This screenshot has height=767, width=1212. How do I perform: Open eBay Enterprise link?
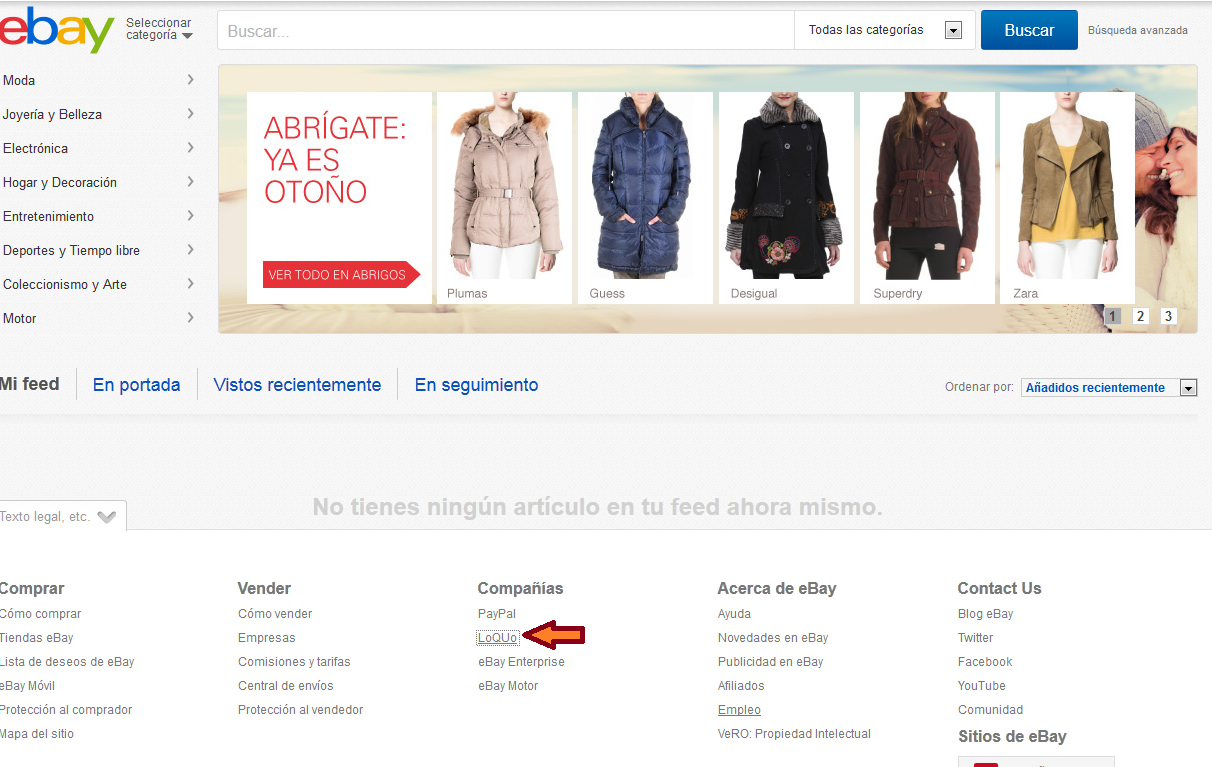tap(521, 662)
